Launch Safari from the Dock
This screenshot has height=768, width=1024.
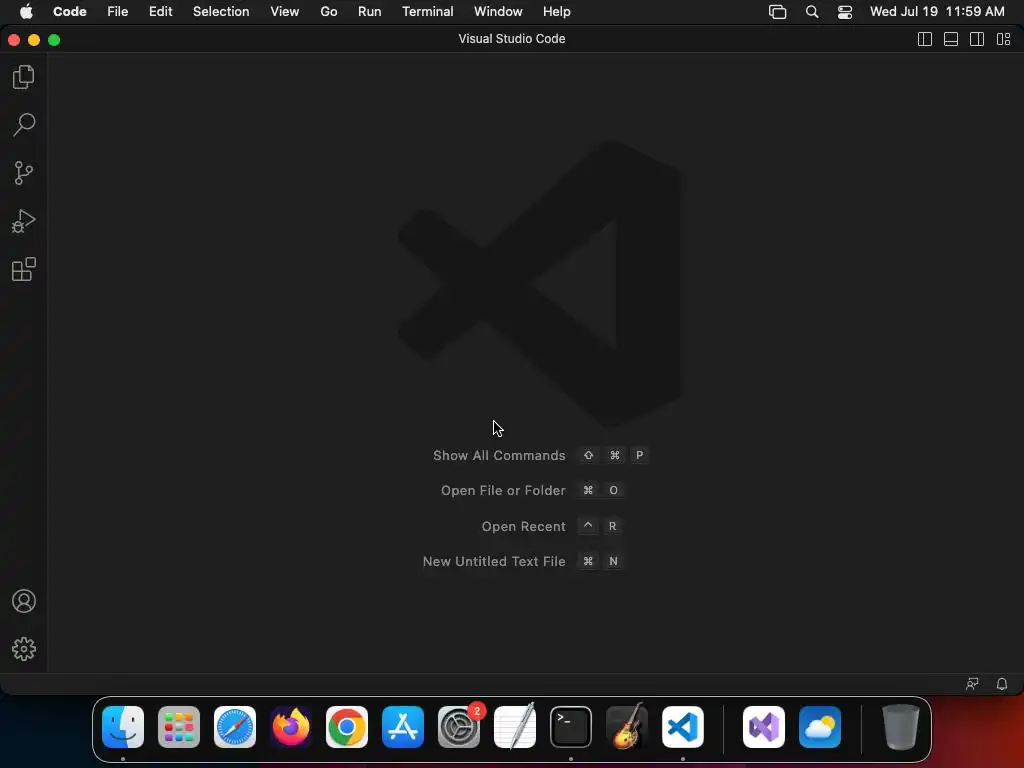point(235,727)
